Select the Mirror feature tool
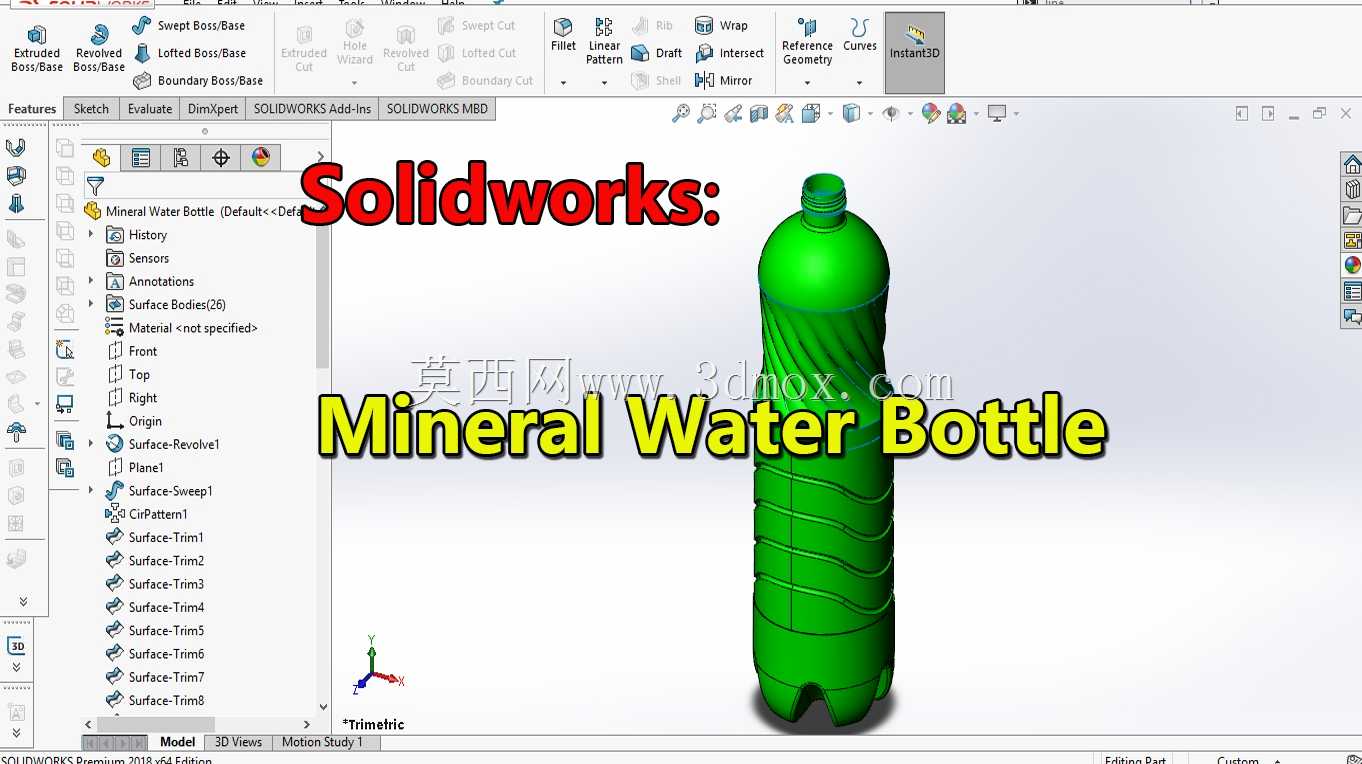The height and width of the screenshot is (764, 1362). click(723, 81)
